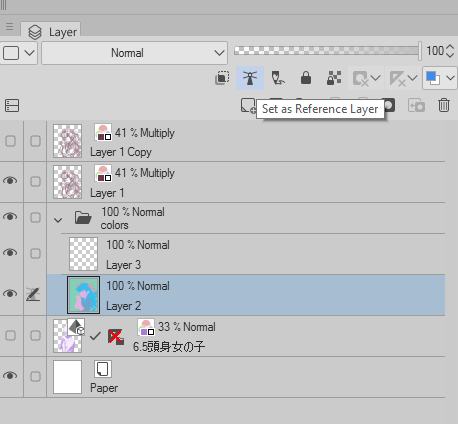
Task: Click Lock Transparent Pixels icon
Action: click(x=334, y=78)
